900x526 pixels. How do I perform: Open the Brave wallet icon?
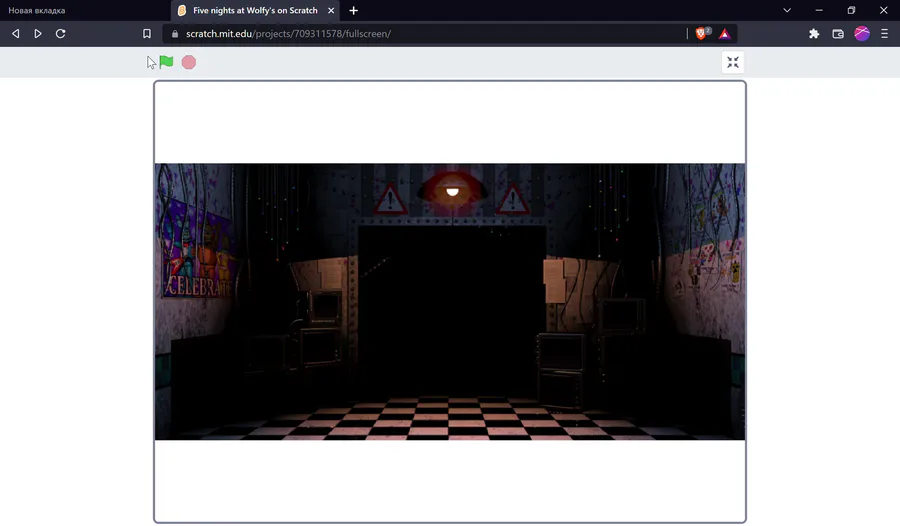[838, 34]
